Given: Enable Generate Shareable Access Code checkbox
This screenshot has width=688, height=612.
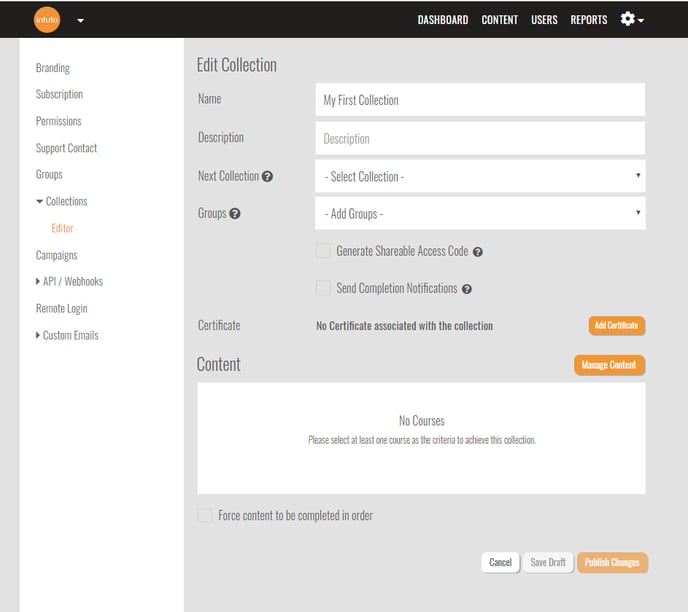Looking at the screenshot, I should coord(323,251).
